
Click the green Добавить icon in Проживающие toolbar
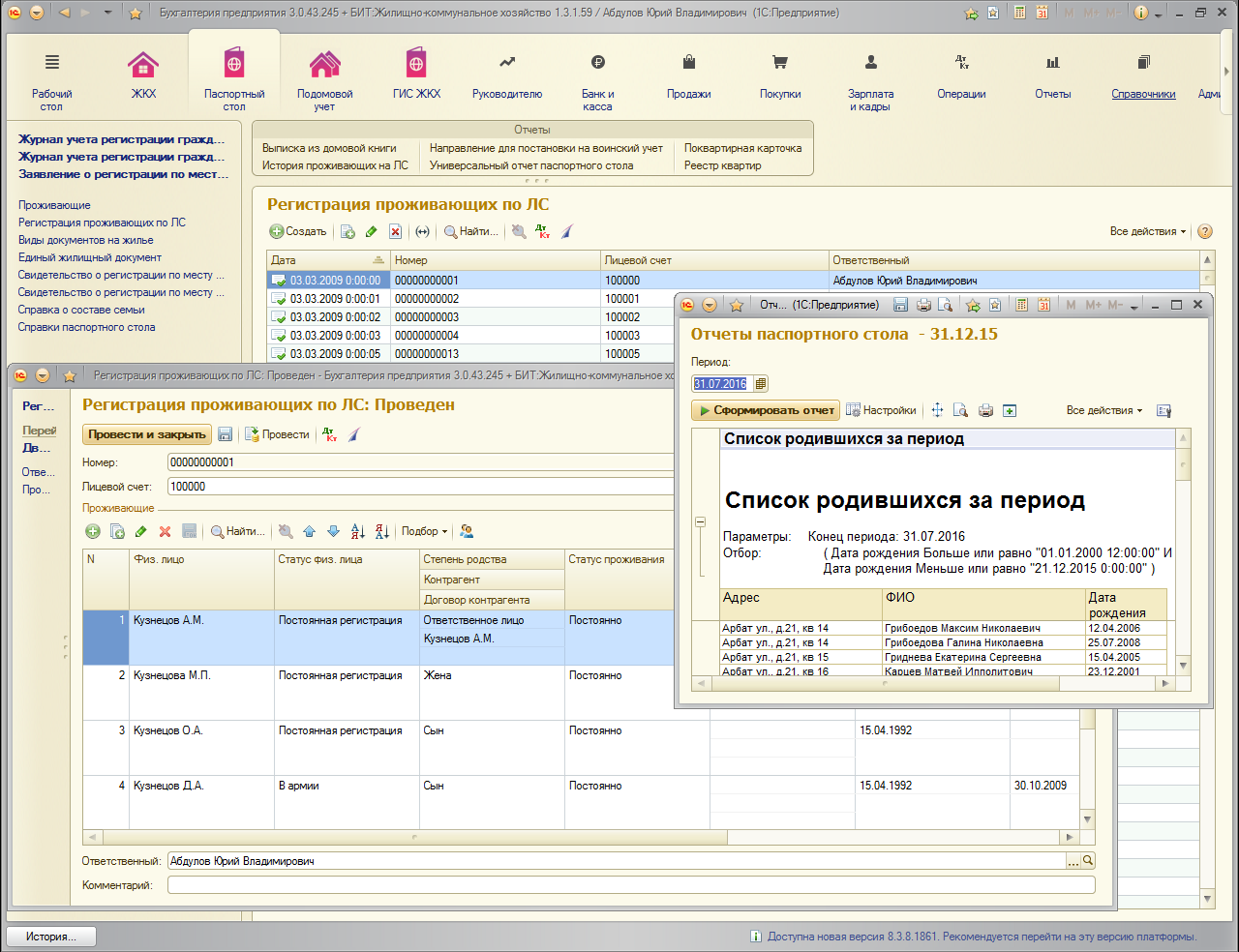click(93, 531)
